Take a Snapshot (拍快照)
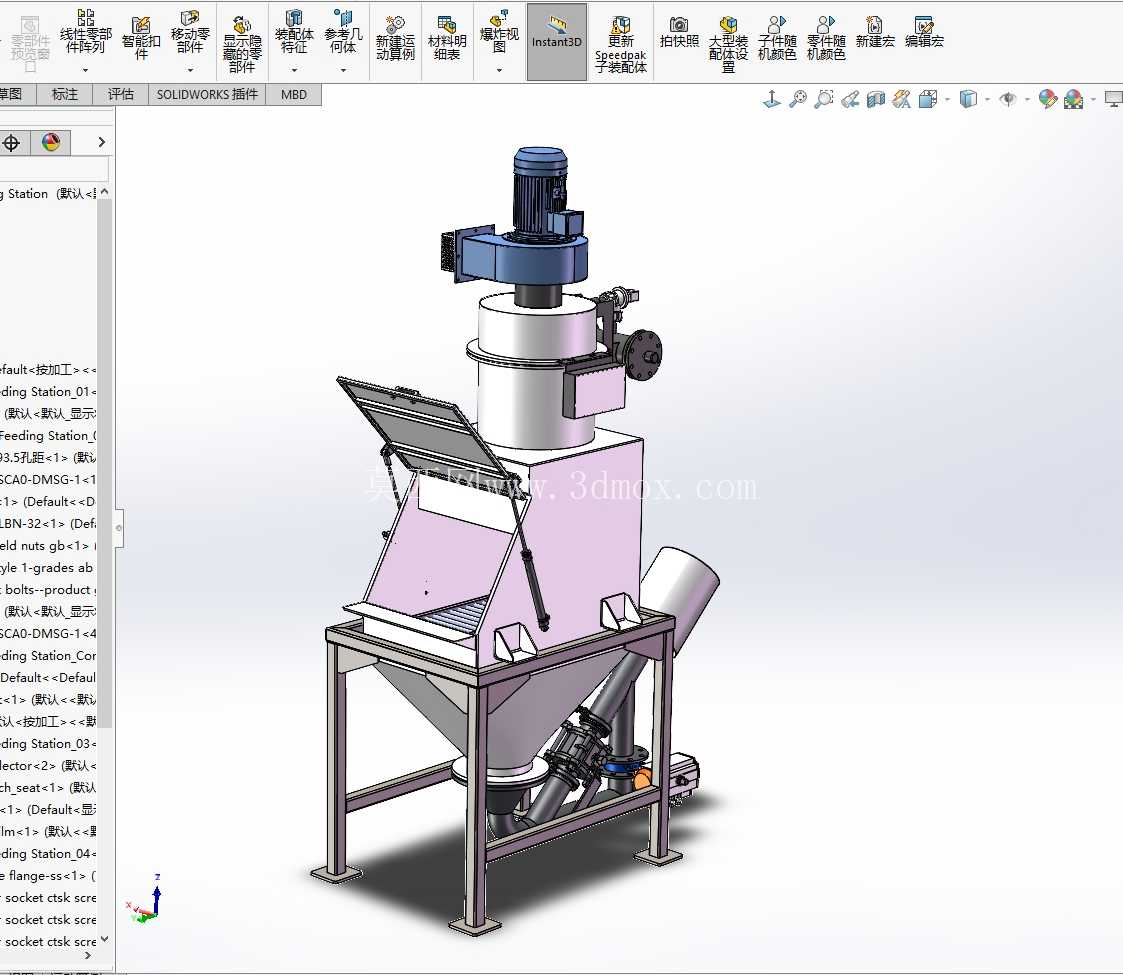 click(679, 33)
